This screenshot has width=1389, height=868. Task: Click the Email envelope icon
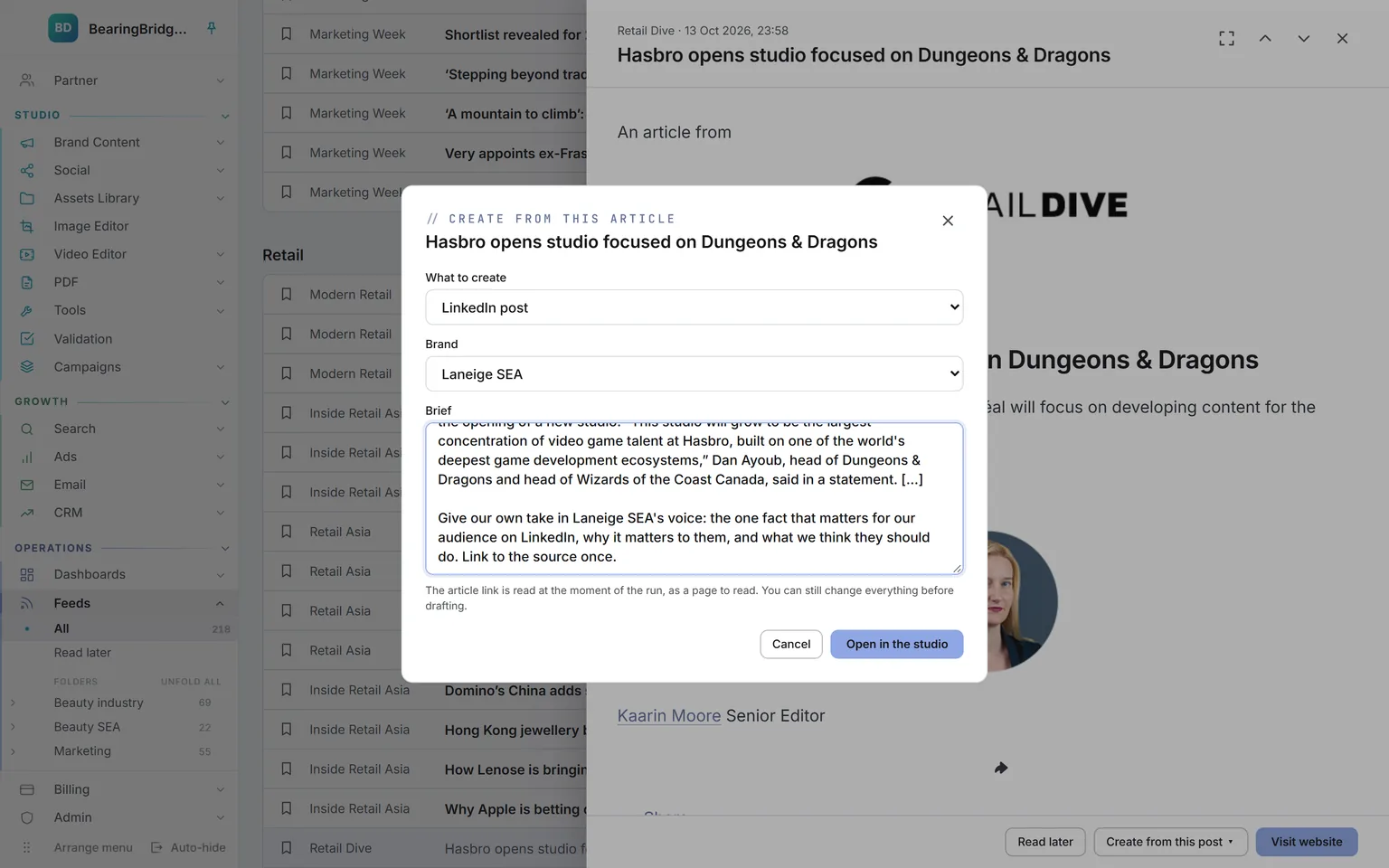tap(27, 485)
